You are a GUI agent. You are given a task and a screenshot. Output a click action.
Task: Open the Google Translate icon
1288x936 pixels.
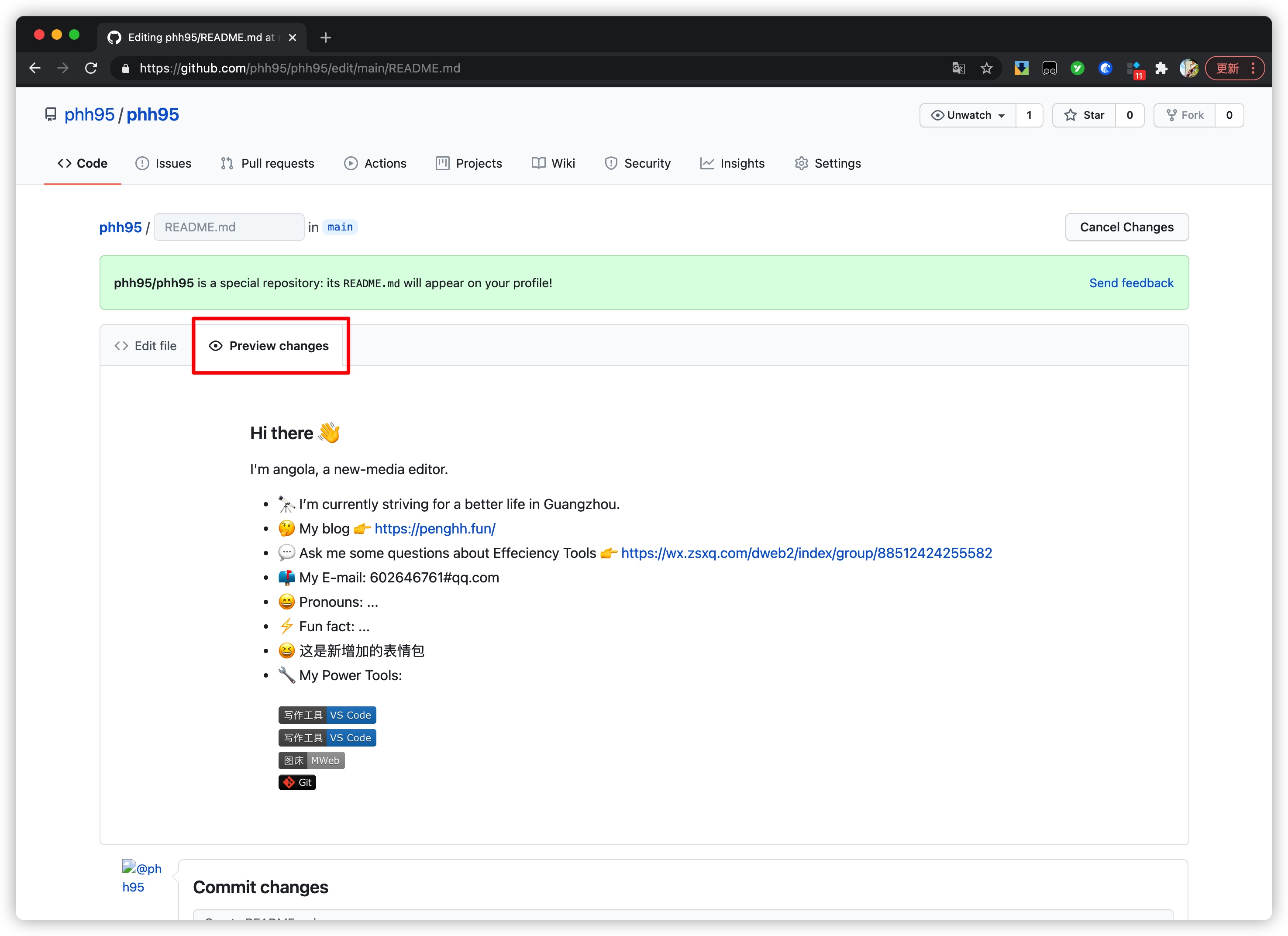tap(959, 68)
